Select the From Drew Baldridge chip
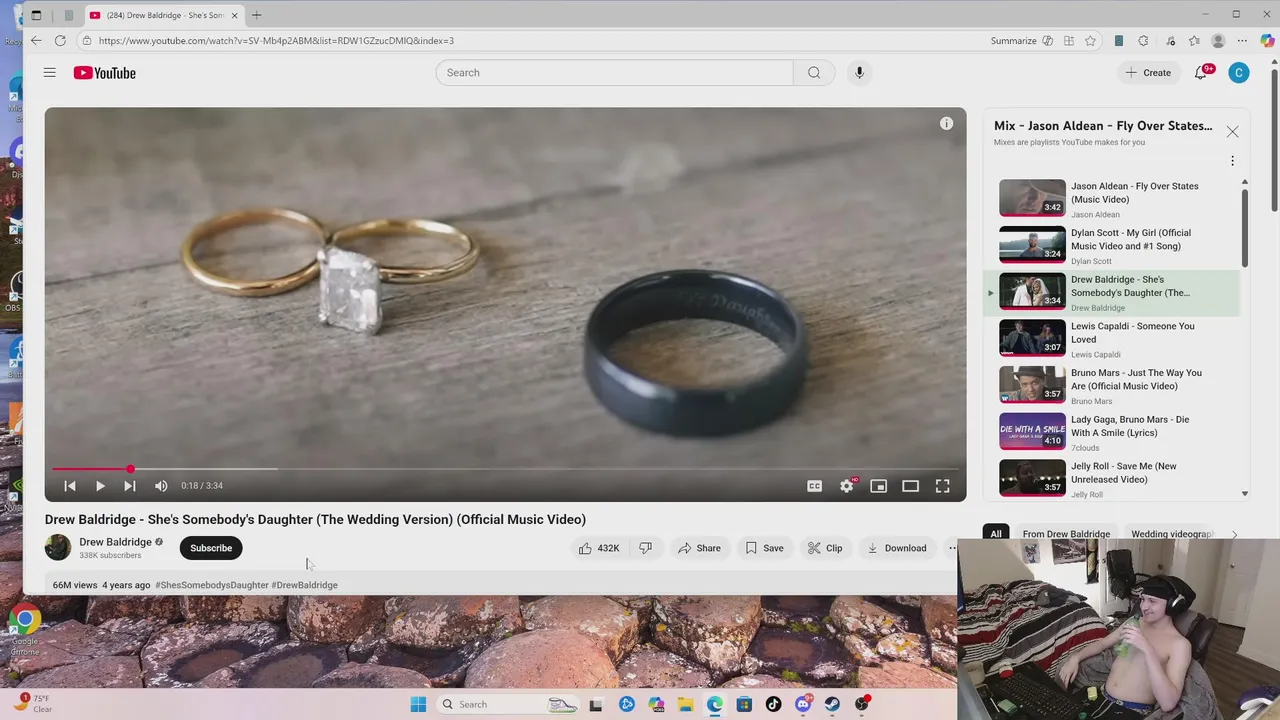This screenshot has height=720, width=1280. [1066, 534]
